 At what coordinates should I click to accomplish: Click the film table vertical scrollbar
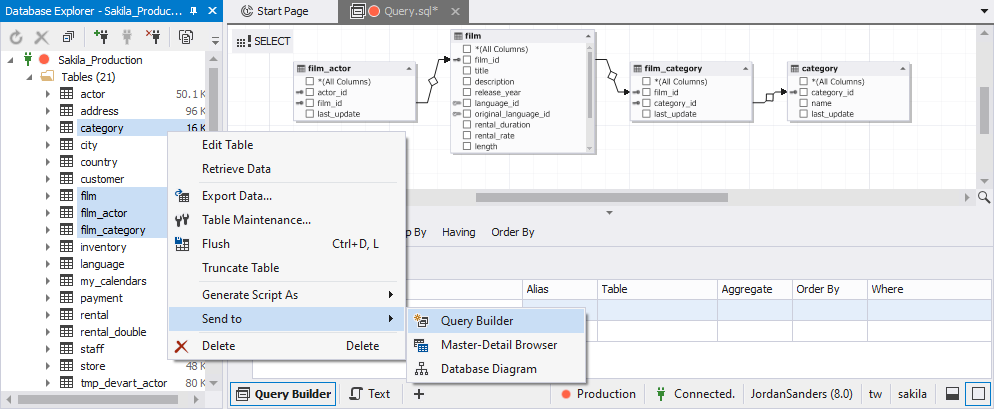[590, 85]
